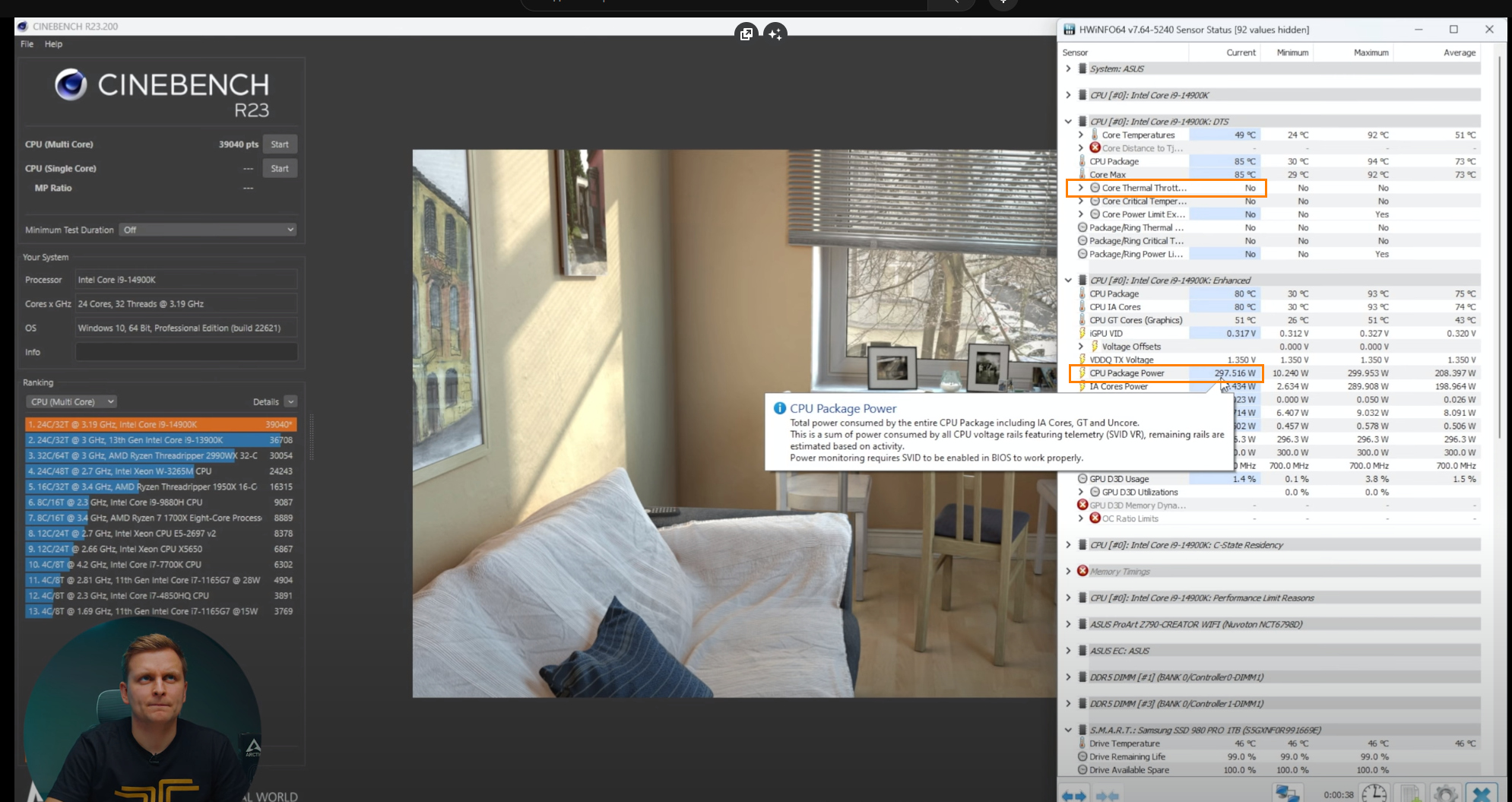Viewport: 1512px width, 802px height.
Task: Open the network monitors icon in HWiNFO
Action: pos(1288,794)
